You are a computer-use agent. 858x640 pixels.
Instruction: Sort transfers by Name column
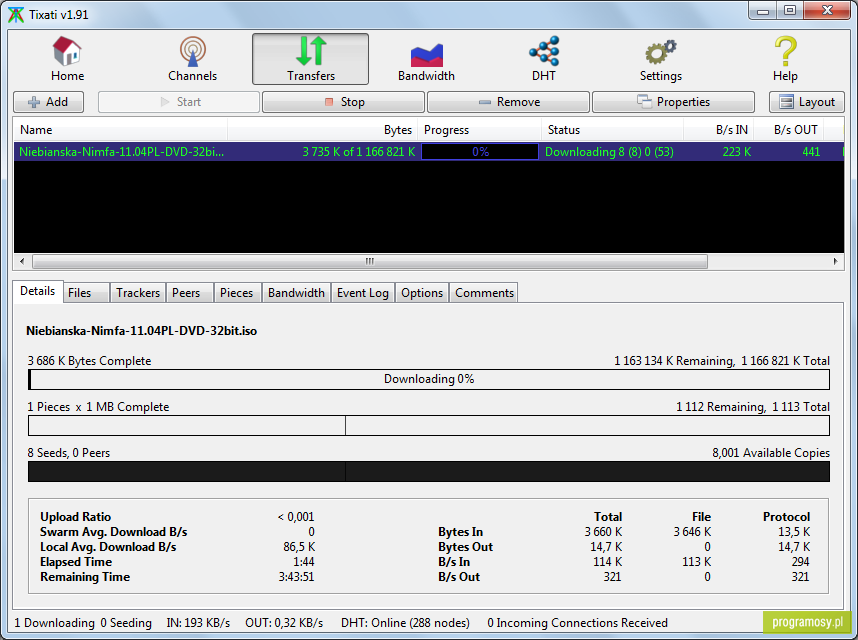click(x=120, y=130)
